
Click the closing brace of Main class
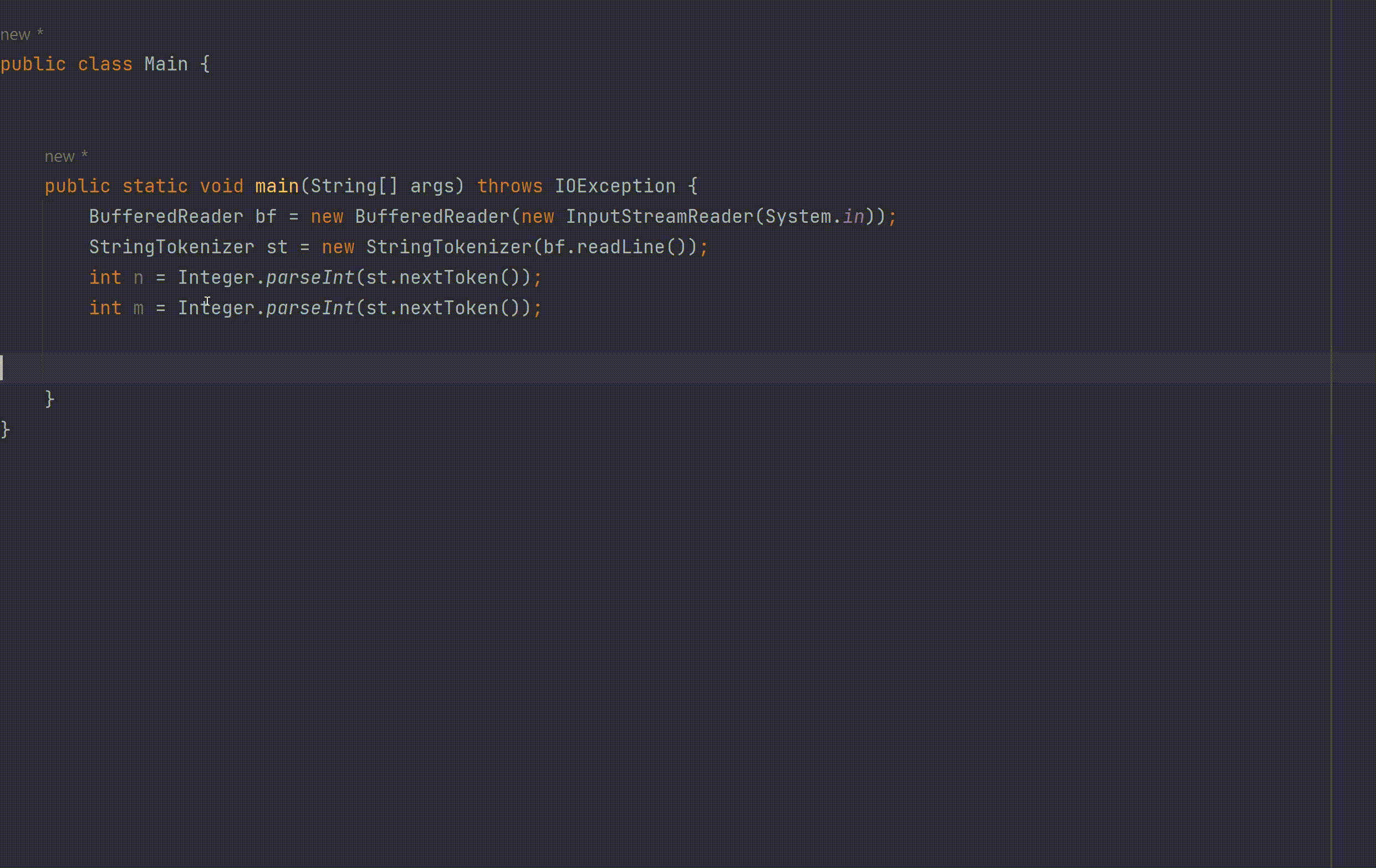point(5,428)
